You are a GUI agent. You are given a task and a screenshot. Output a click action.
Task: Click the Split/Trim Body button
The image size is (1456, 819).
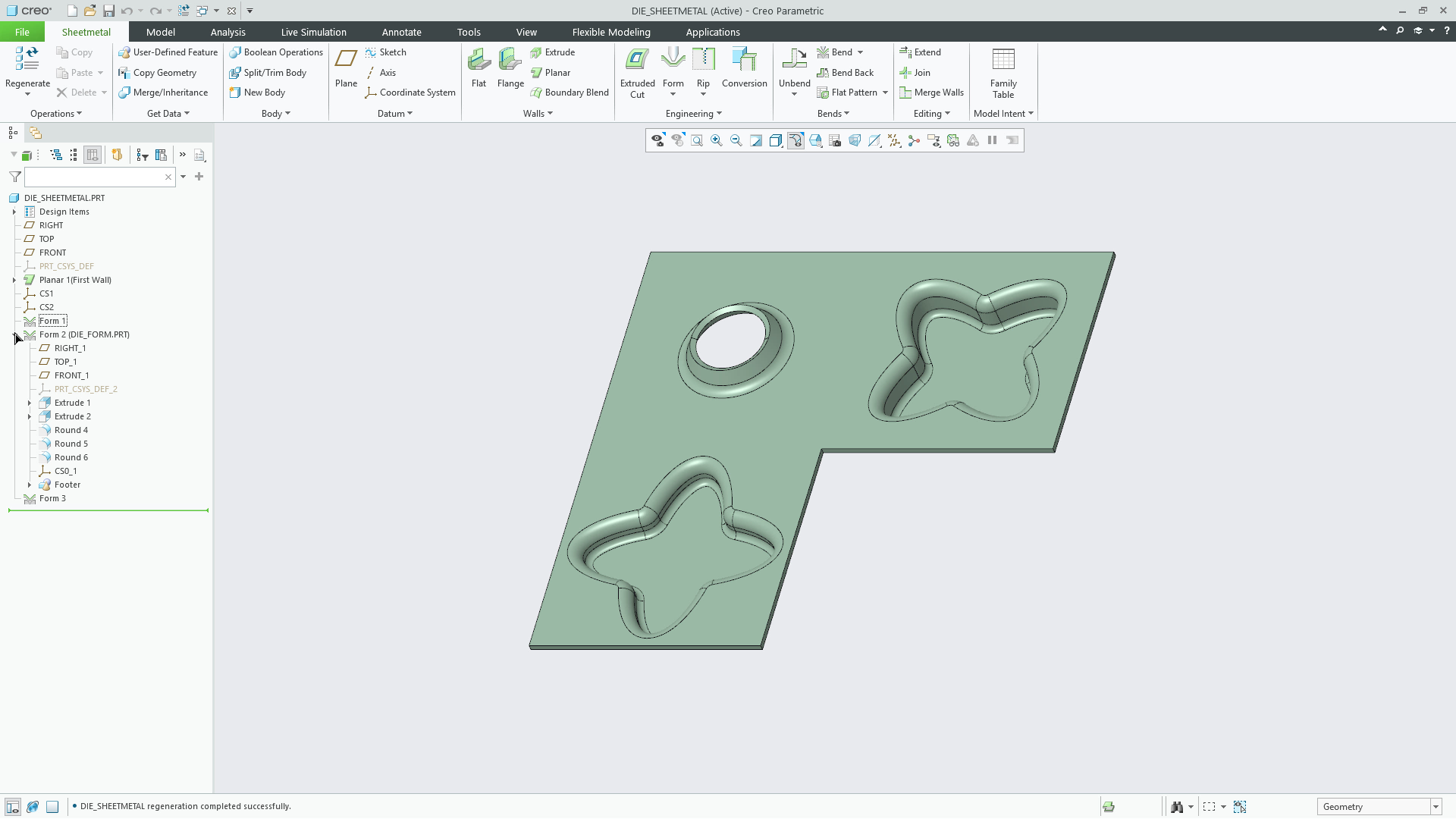[268, 73]
